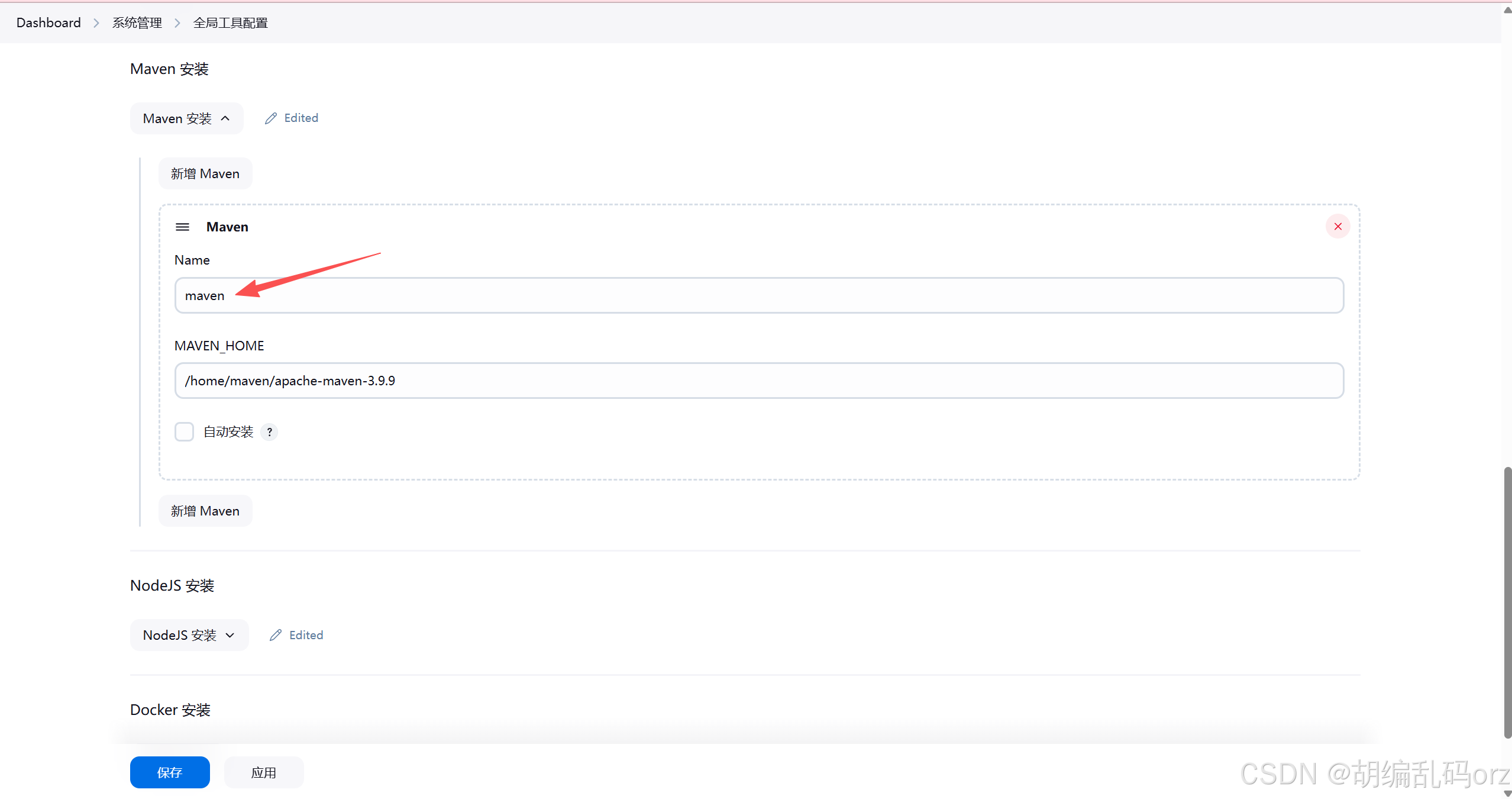
Task: Click the scrollbar up arrow
Action: pyautogui.click(x=1507, y=10)
